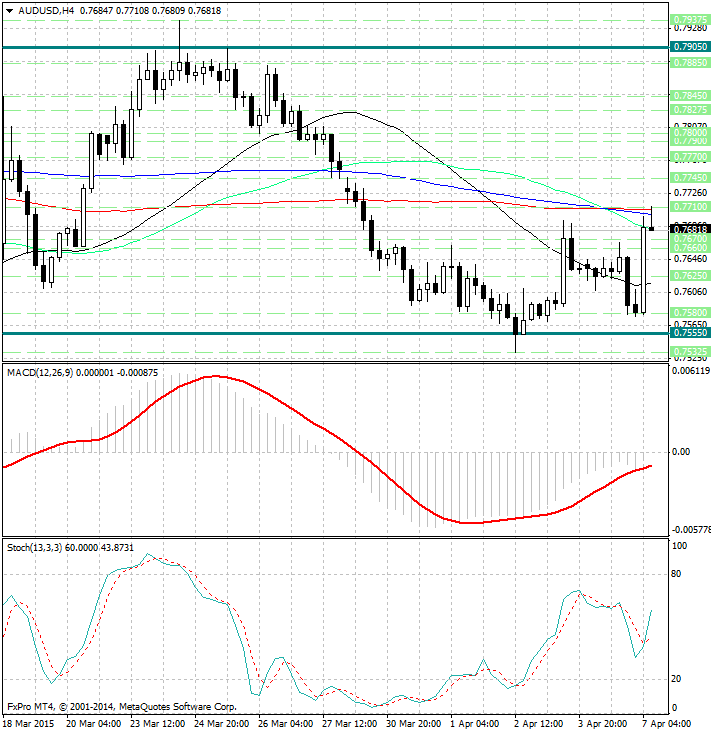This screenshot has height=732, width=711.
Task: Select the 0.79050 resistance price label
Action: (x=690, y=47)
